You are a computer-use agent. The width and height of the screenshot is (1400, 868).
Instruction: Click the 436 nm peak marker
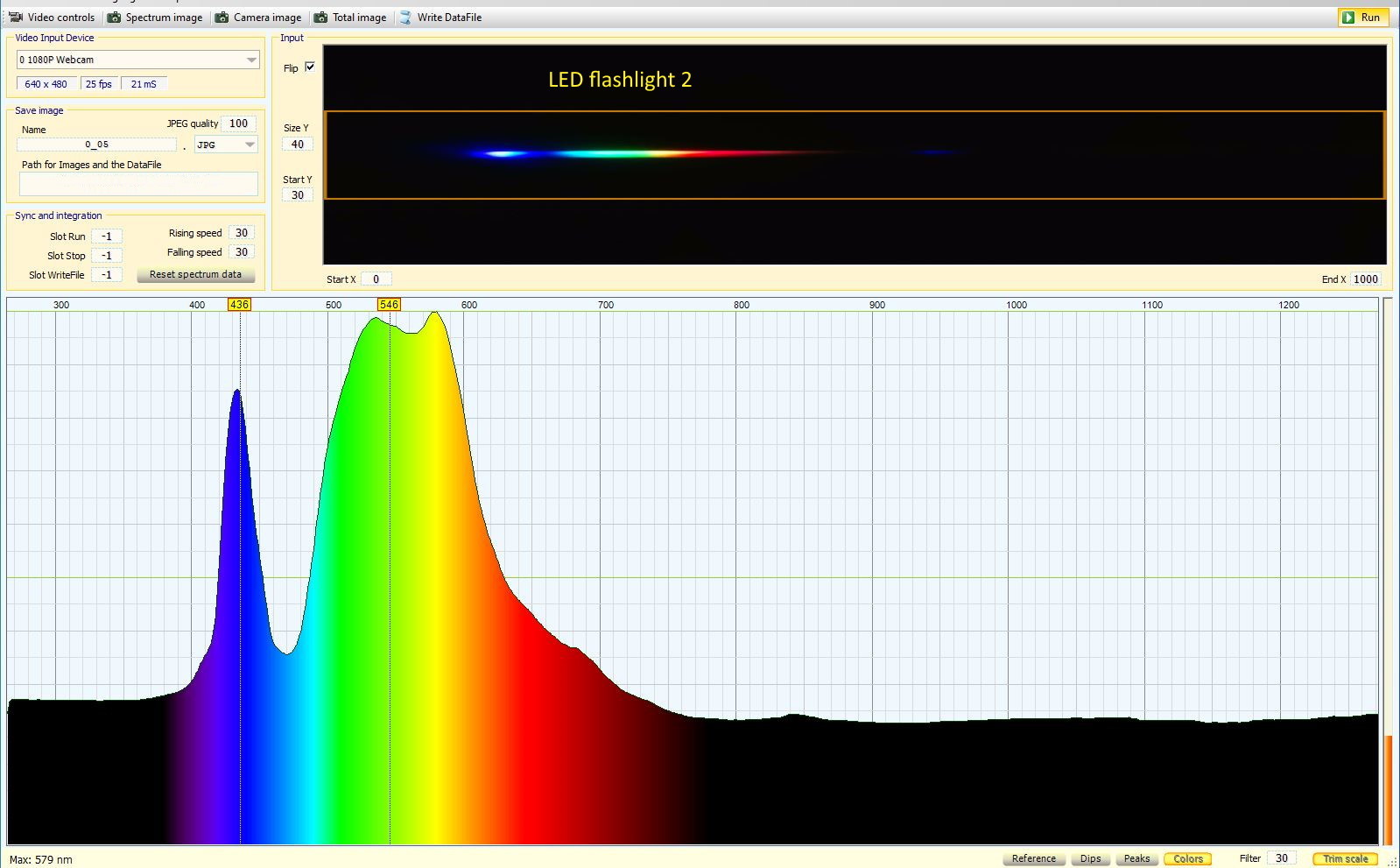click(x=239, y=305)
